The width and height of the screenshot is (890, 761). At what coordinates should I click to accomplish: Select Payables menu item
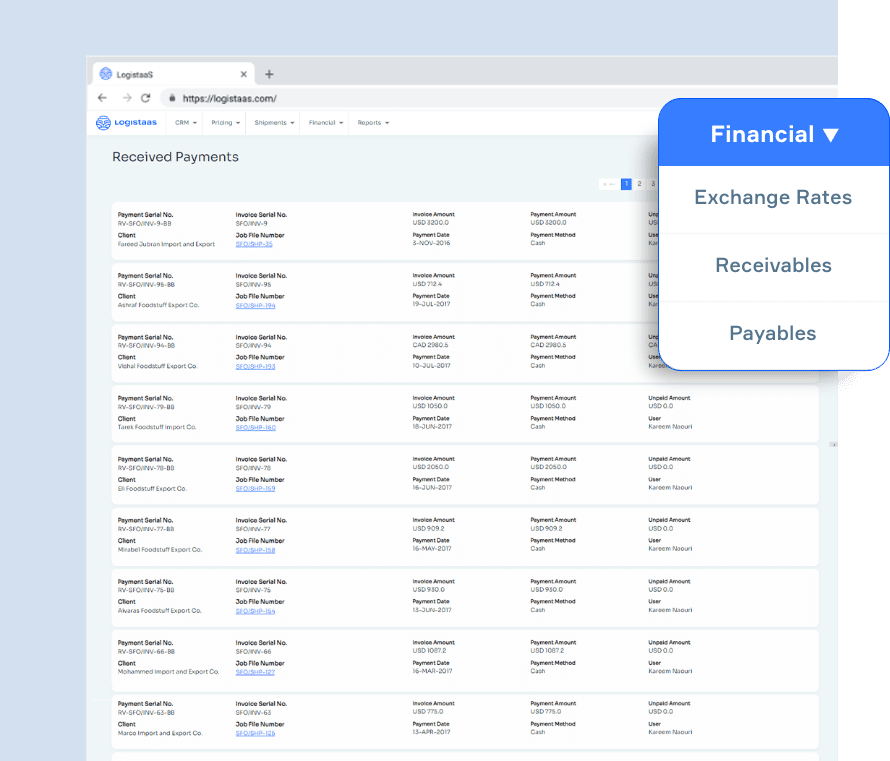pyautogui.click(x=773, y=333)
